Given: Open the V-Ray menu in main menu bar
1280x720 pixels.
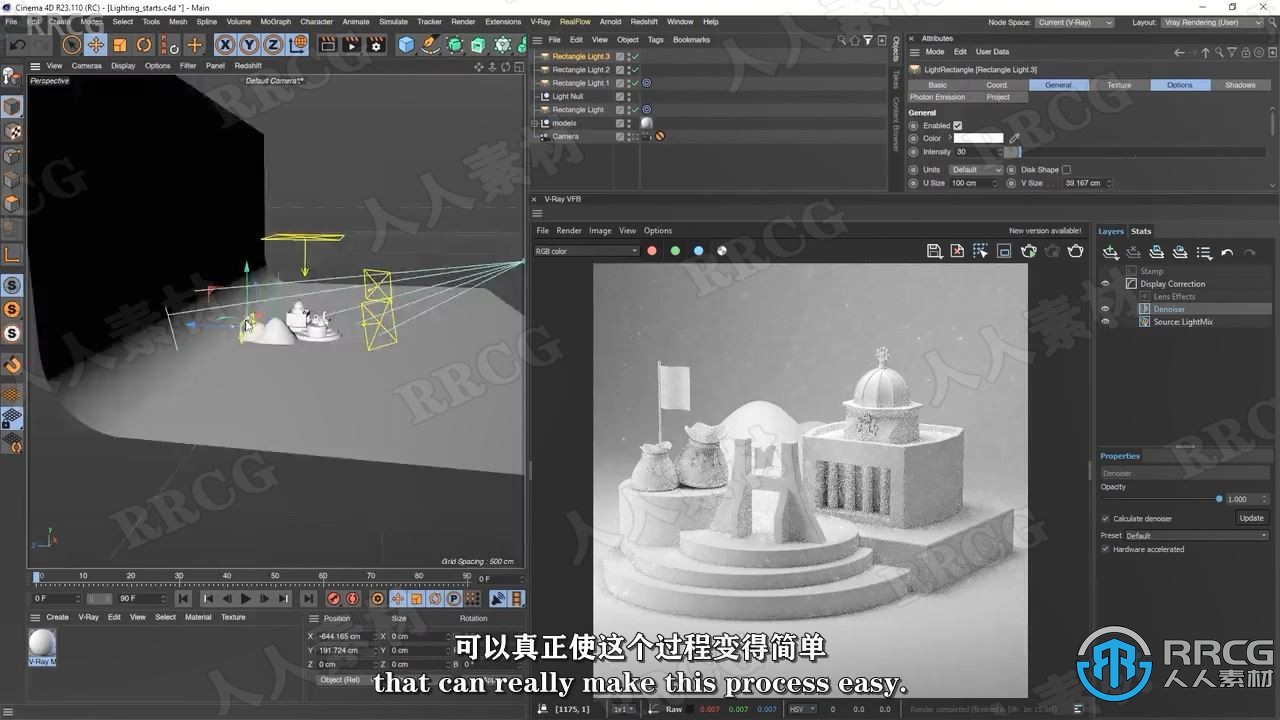Looking at the screenshot, I should click(x=540, y=21).
